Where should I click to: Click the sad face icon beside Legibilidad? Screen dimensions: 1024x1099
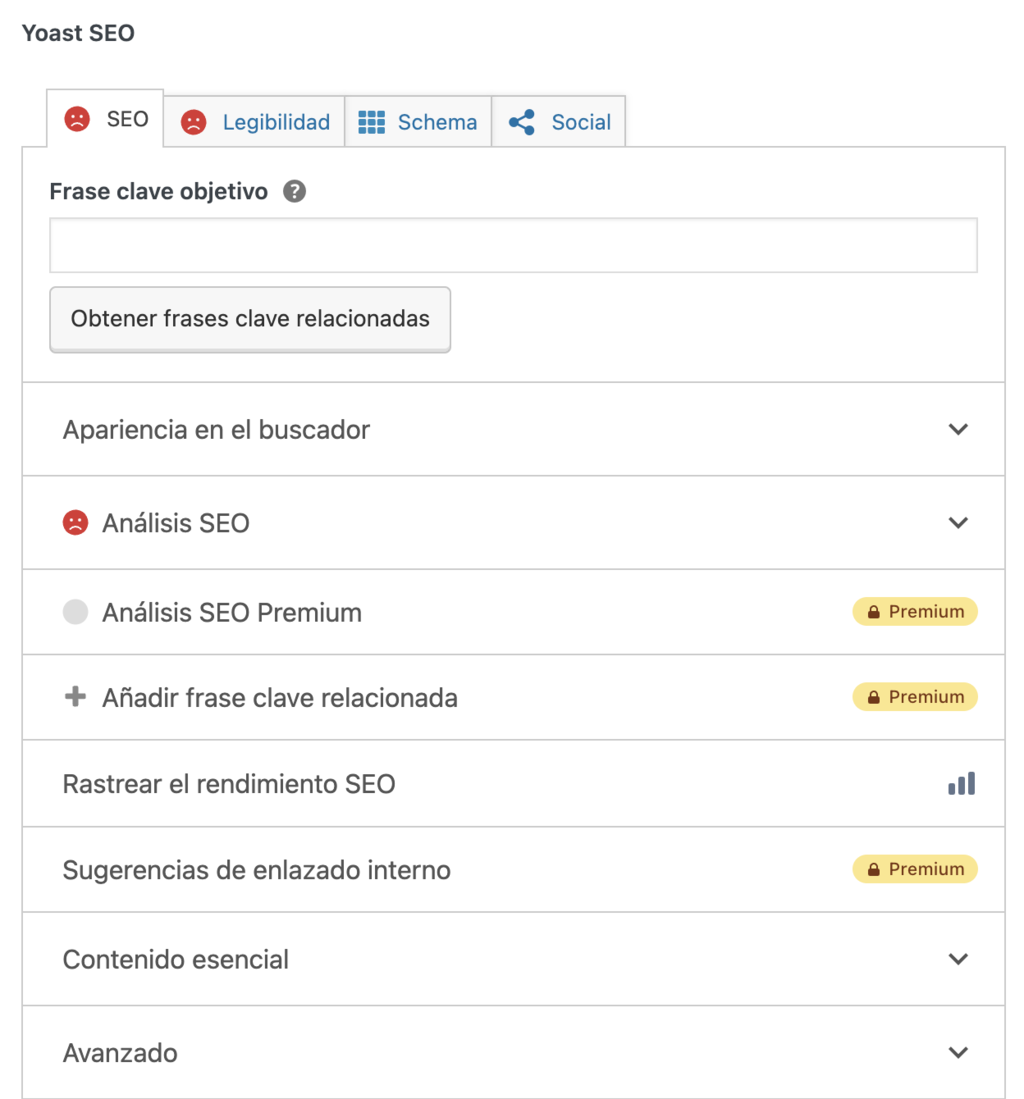click(192, 122)
